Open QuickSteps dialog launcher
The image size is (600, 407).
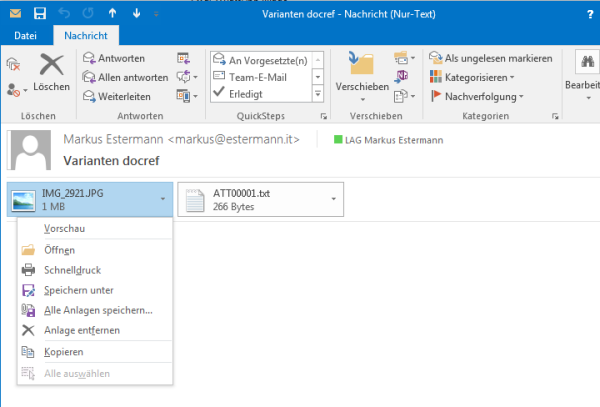[x=324, y=116]
